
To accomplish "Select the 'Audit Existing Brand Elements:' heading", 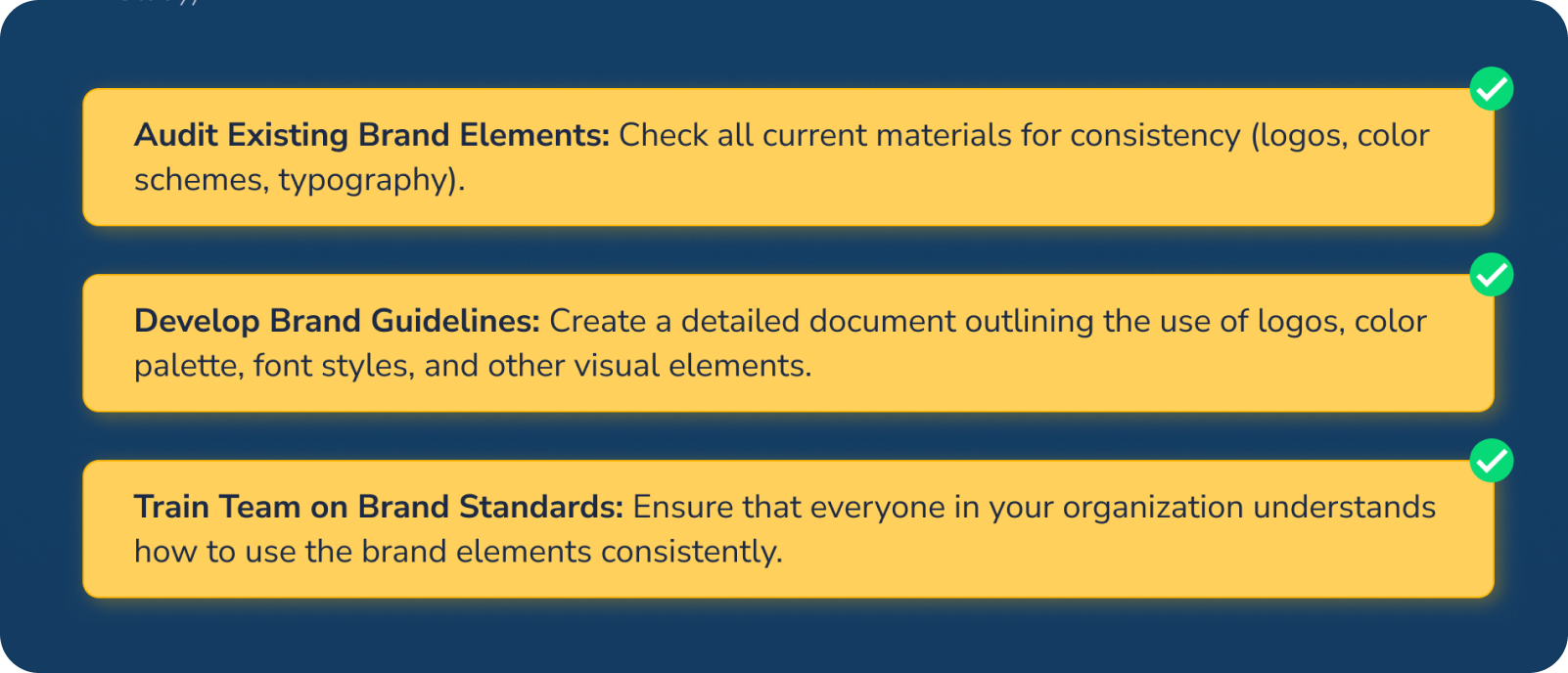I will point(371,135).
